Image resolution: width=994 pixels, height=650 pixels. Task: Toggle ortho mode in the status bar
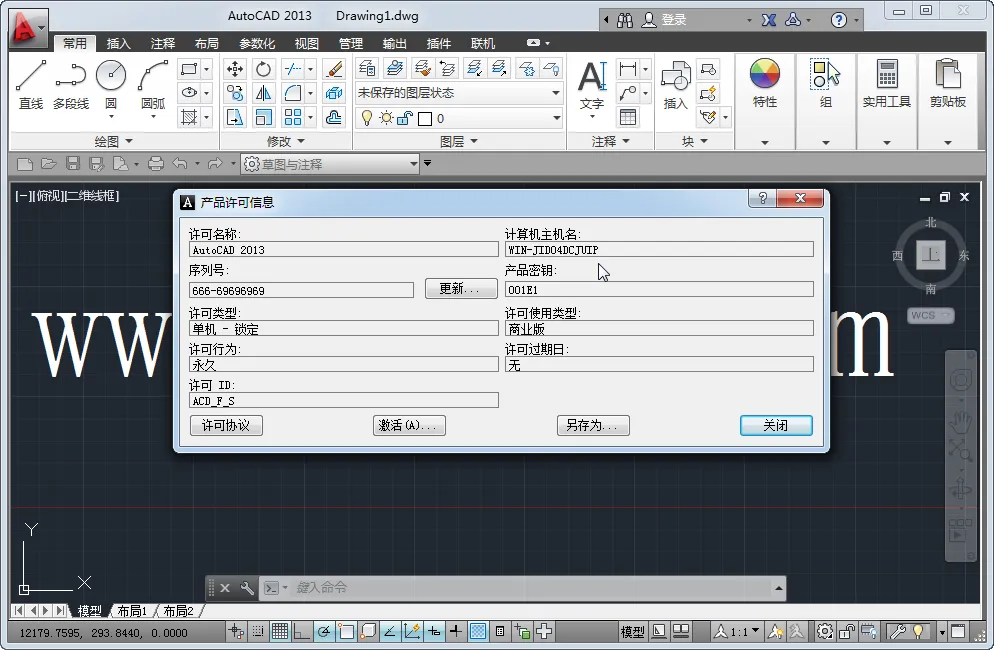300,631
